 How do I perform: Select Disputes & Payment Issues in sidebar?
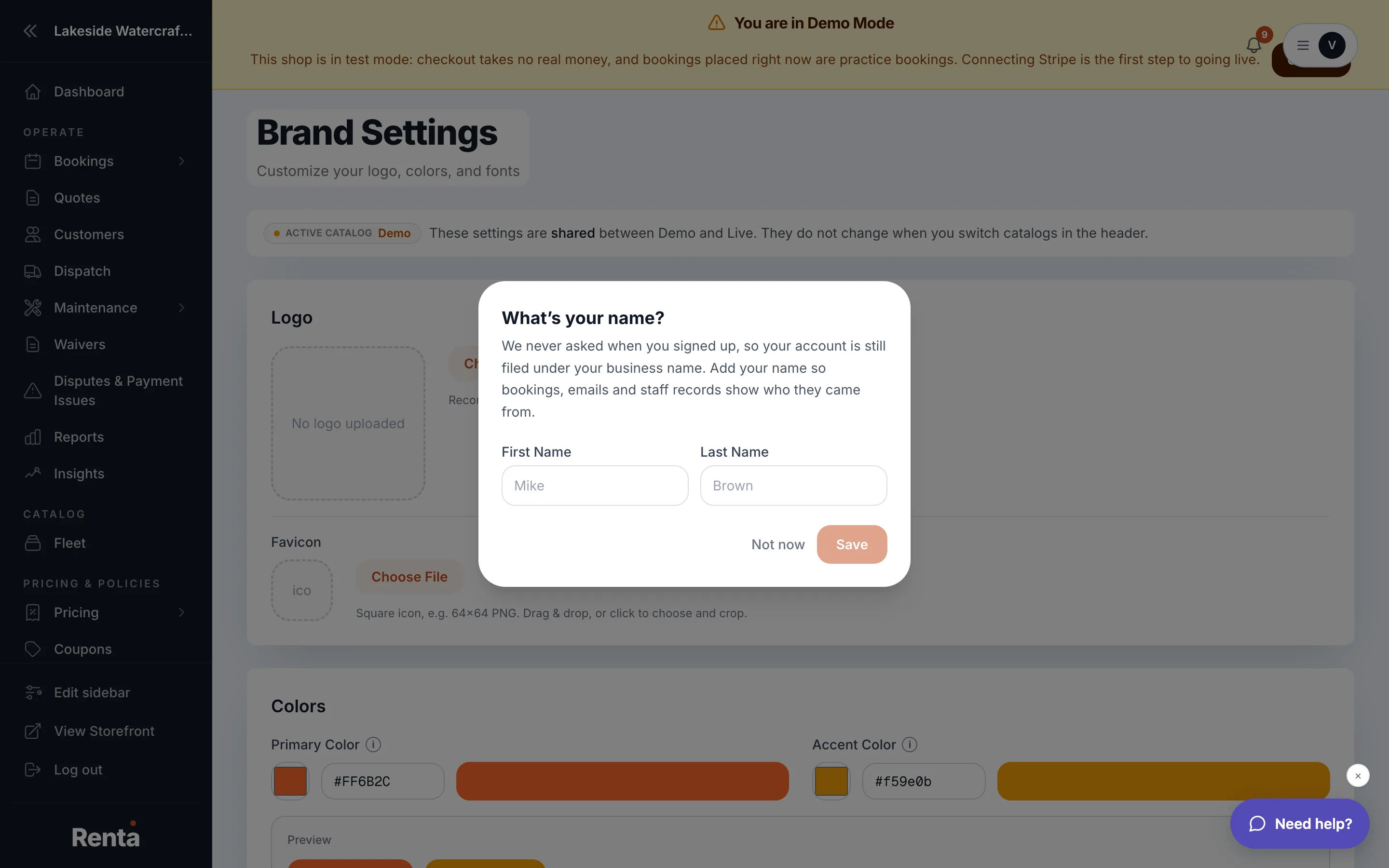click(106, 391)
